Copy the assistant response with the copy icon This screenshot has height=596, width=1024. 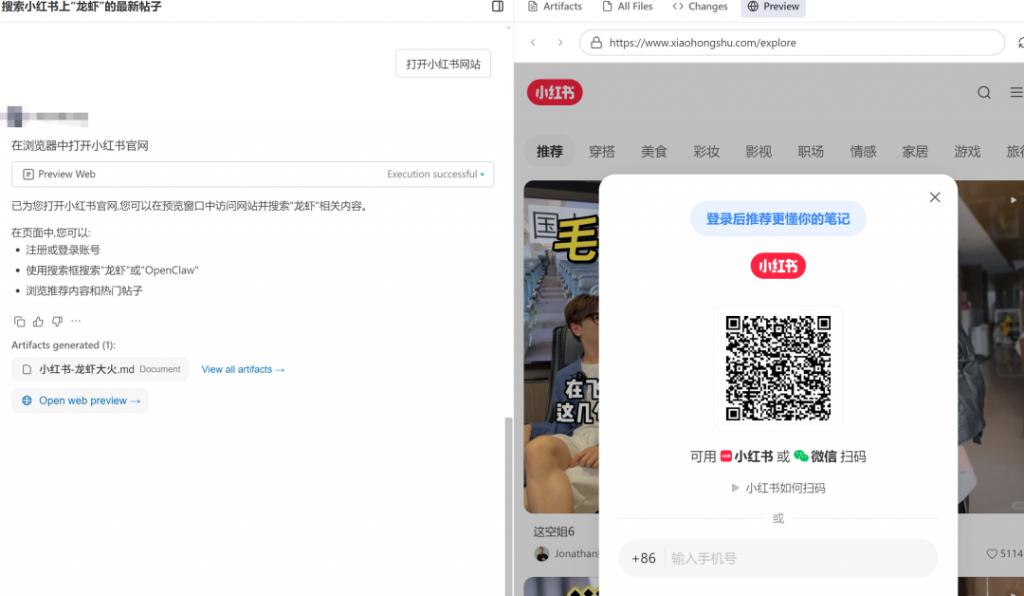coord(19,322)
